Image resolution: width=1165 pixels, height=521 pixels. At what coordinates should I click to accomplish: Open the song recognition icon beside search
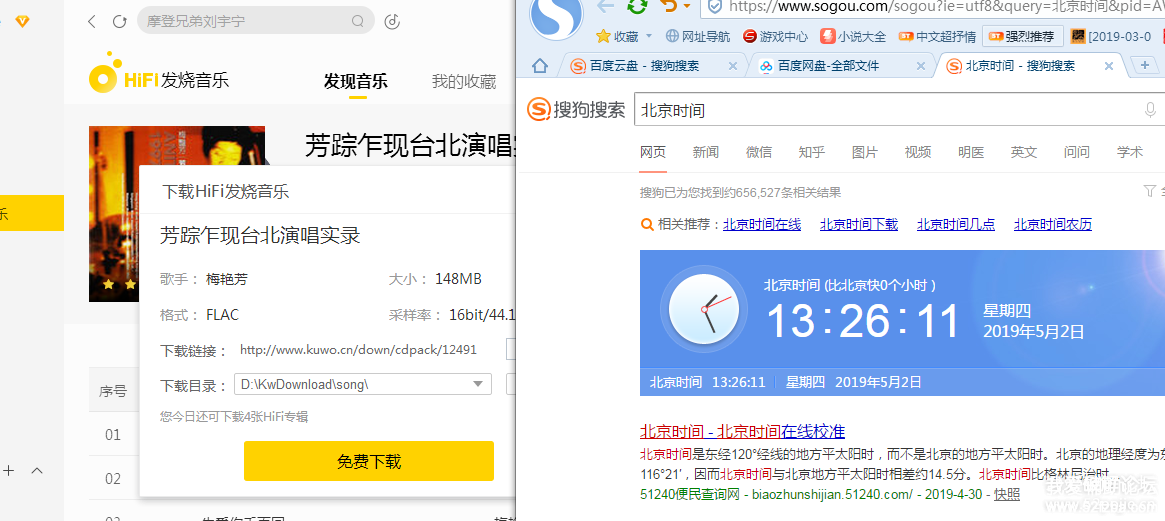click(392, 21)
